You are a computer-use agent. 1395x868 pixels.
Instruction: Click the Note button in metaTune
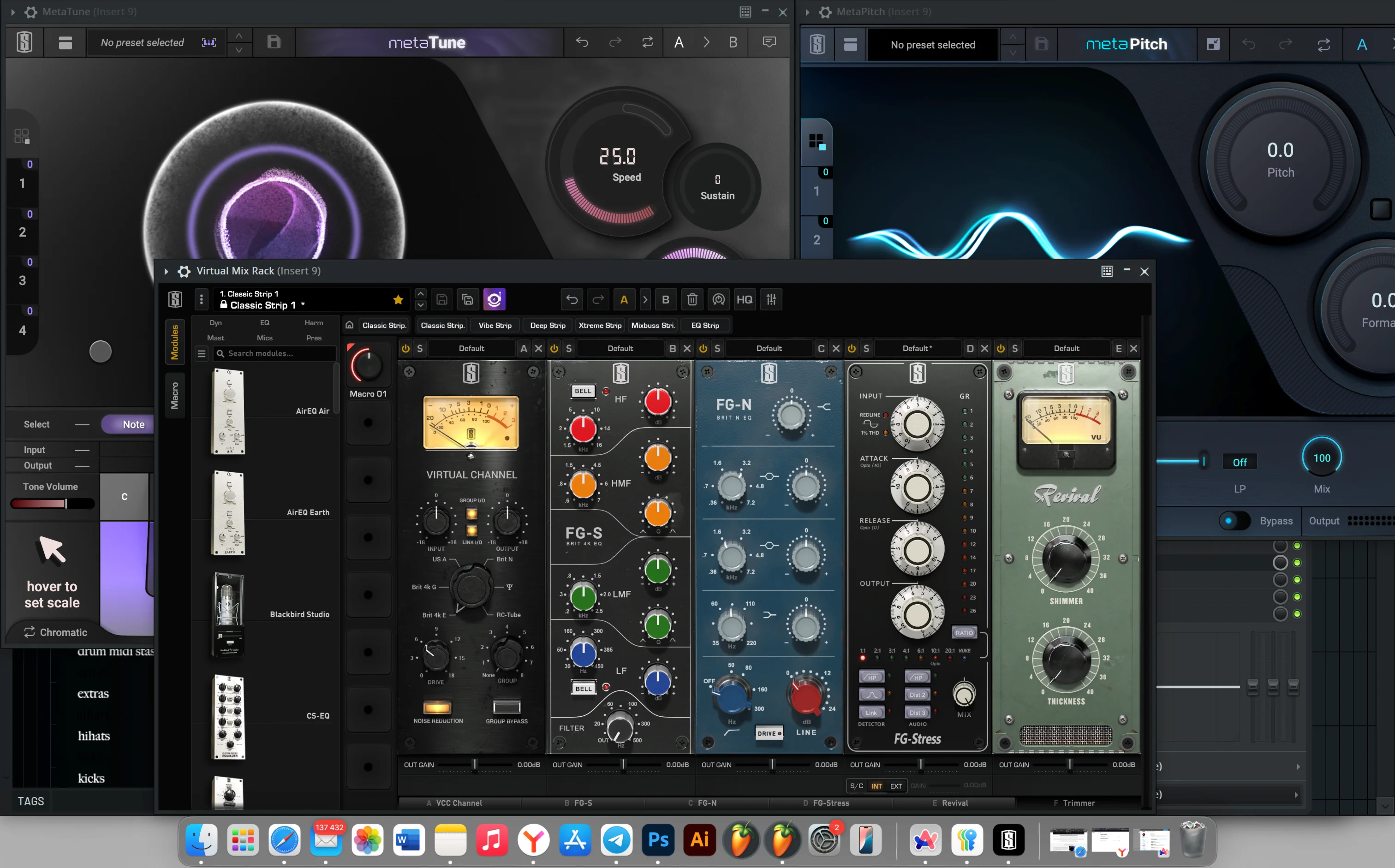[x=133, y=425]
